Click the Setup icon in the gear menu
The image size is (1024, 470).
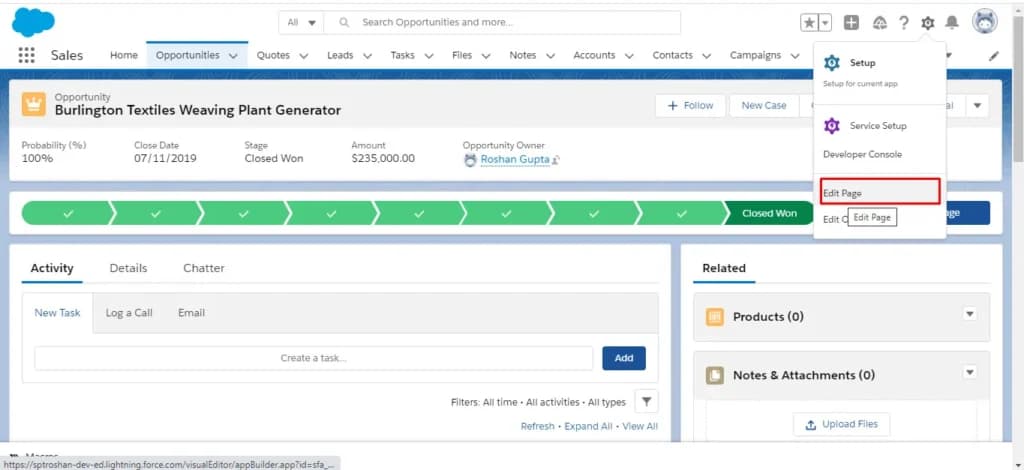tap(832, 63)
